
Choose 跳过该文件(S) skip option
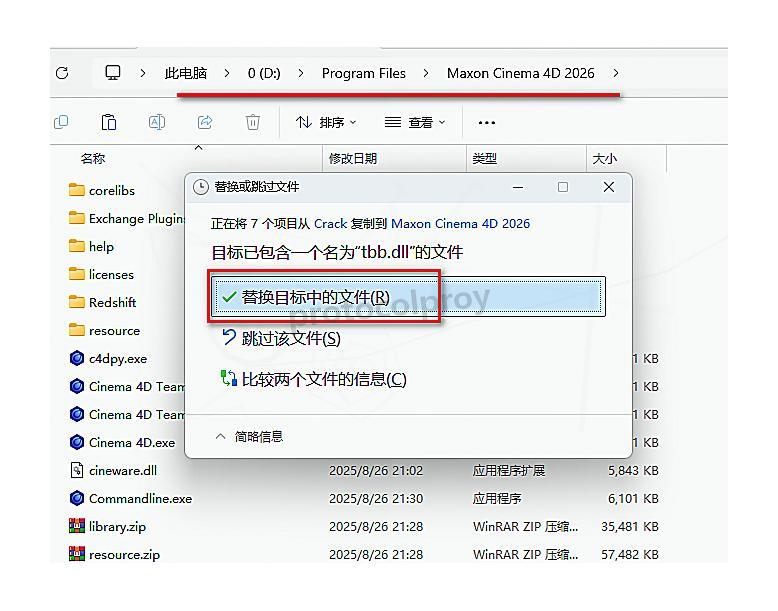pos(281,339)
